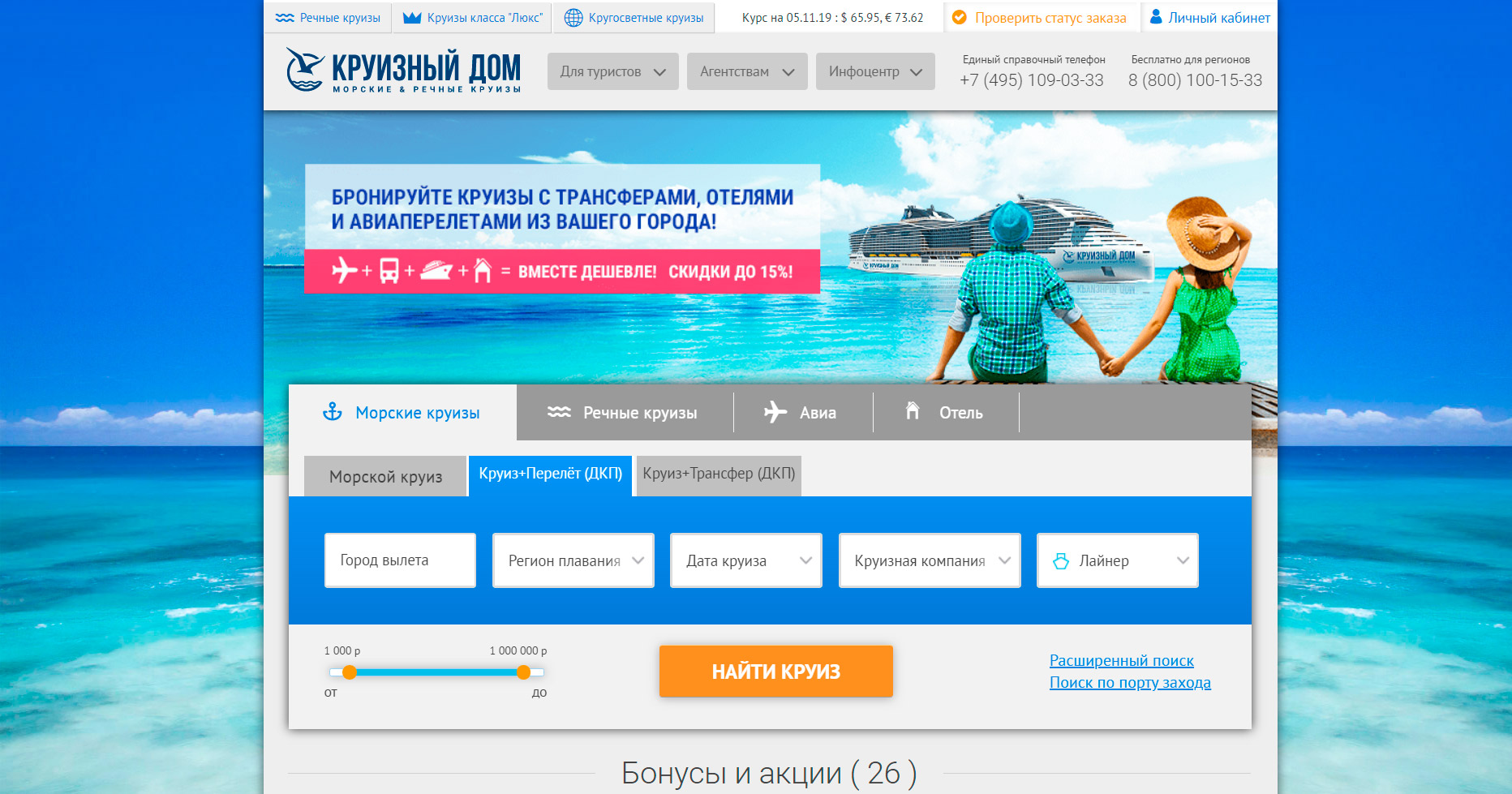
Task: Click the wave icon for Речные круизы
Action: click(558, 411)
